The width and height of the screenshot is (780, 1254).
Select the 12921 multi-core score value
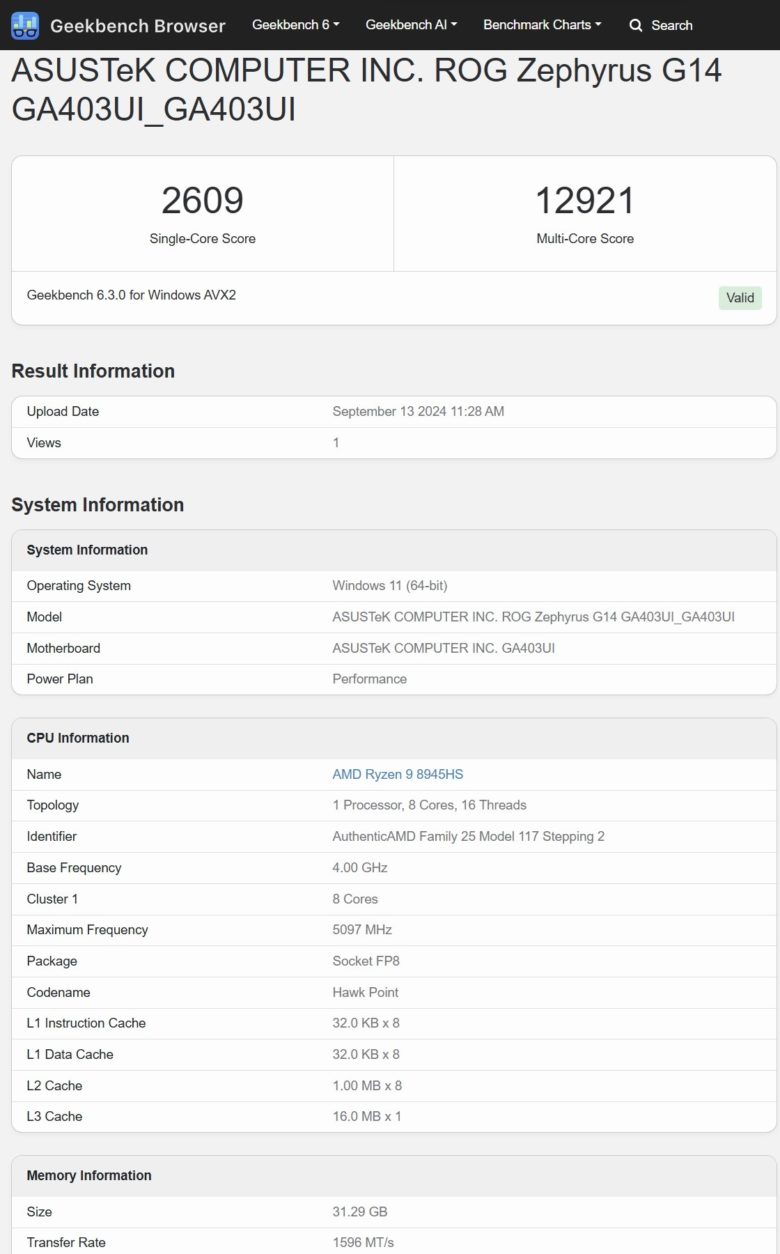[x=585, y=201]
